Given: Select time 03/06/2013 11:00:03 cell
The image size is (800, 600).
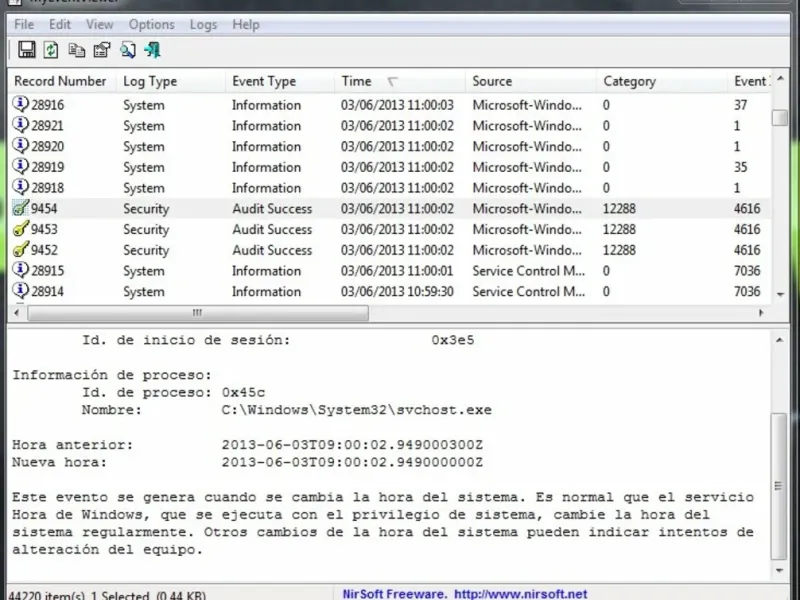Looking at the screenshot, I should click(x=397, y=105).
